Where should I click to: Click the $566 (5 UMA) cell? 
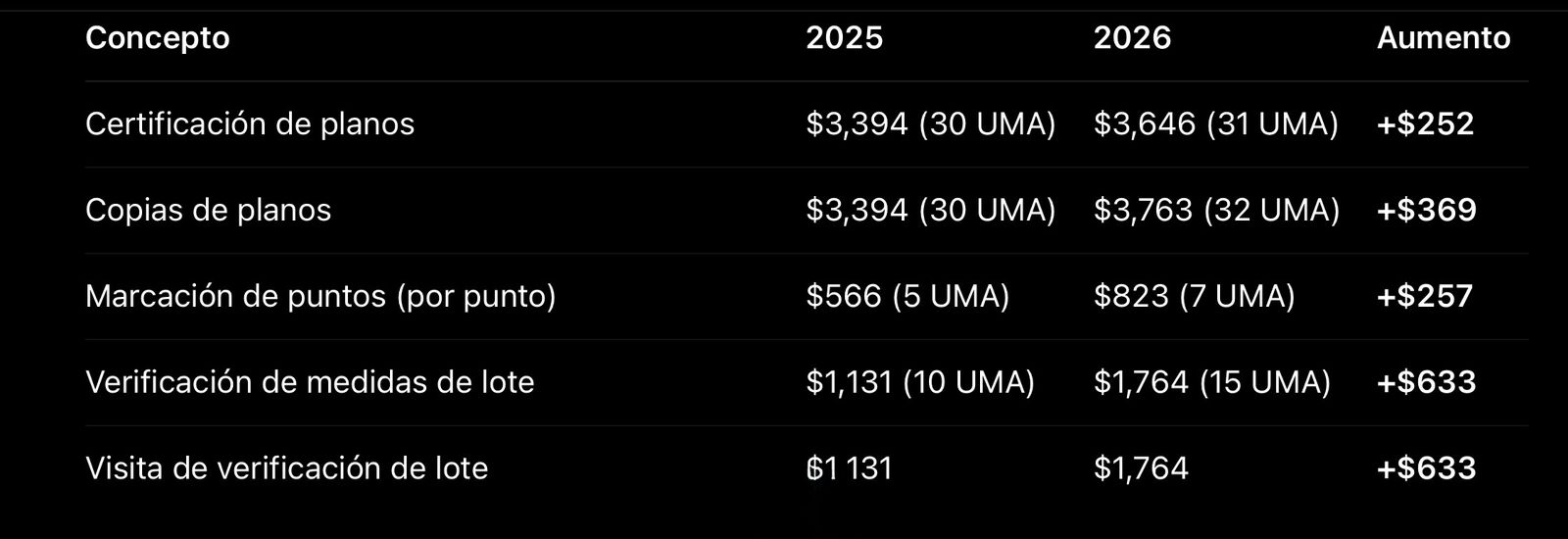click(907, 296)
